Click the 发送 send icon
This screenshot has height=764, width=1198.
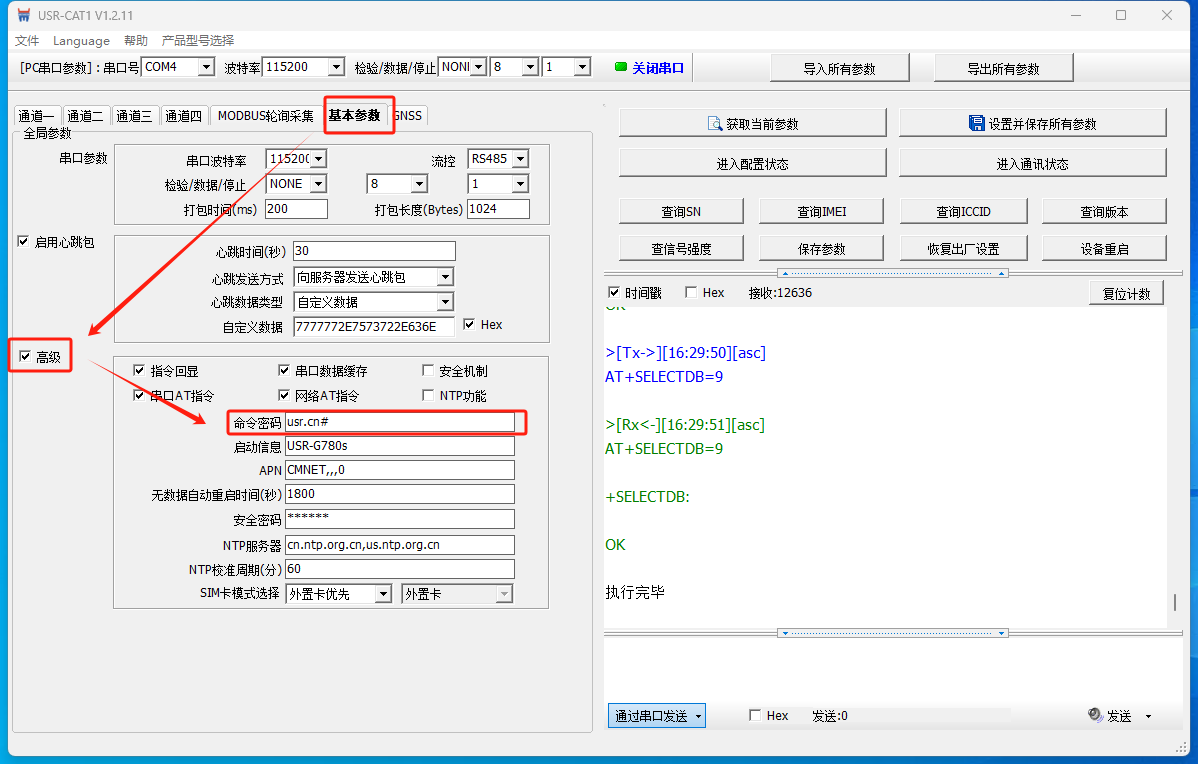coord(1095,715)
